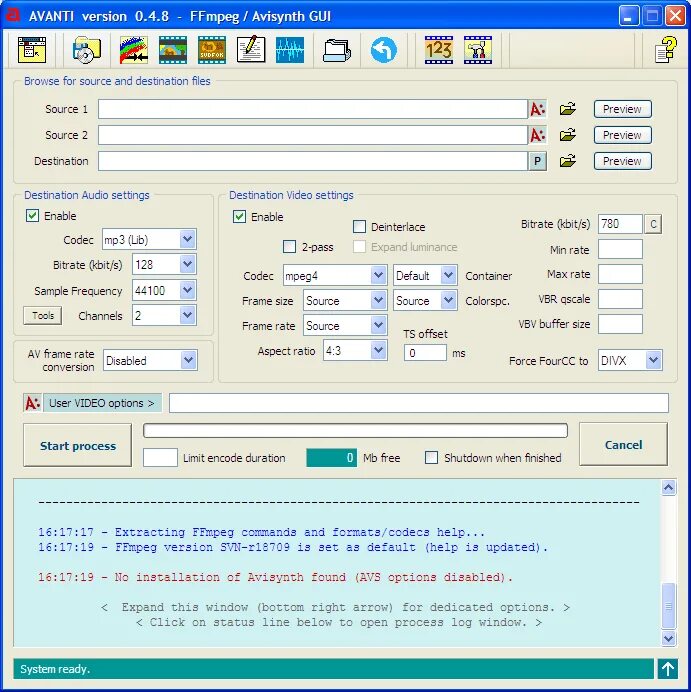Click the audio Tools button
691x692 pixels.
coord(43,316)
